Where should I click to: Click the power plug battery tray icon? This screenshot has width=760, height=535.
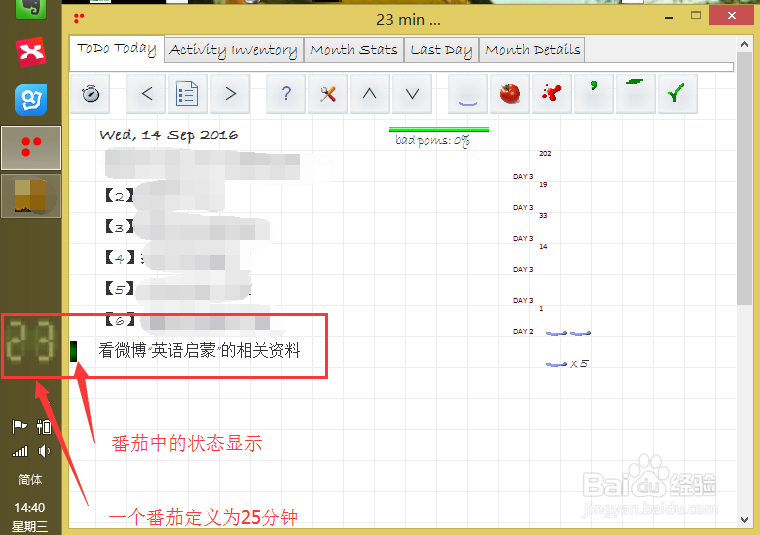click(44, 427)
